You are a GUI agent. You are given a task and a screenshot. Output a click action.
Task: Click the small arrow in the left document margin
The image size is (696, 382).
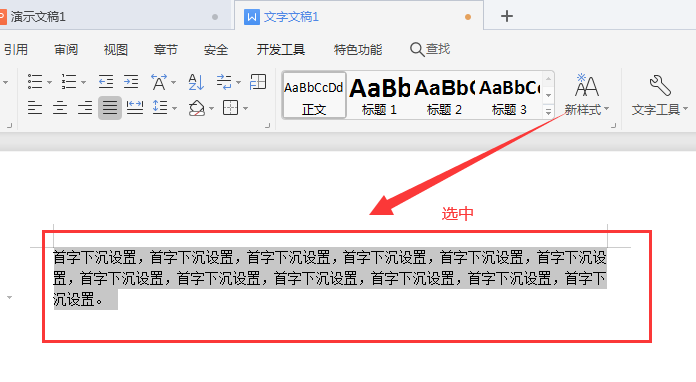tap(9, 297)
